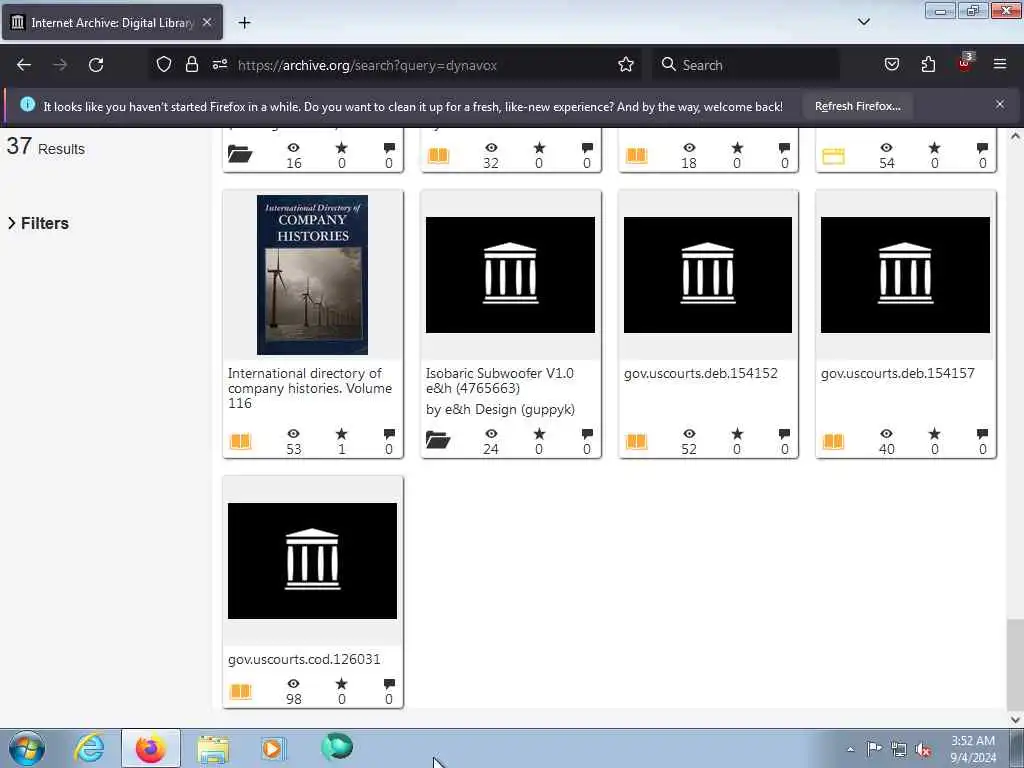This screenshot has width=1024, height=768.
Task: Click the texts book icon on company histories card
Action: click(x=240, y=441)
